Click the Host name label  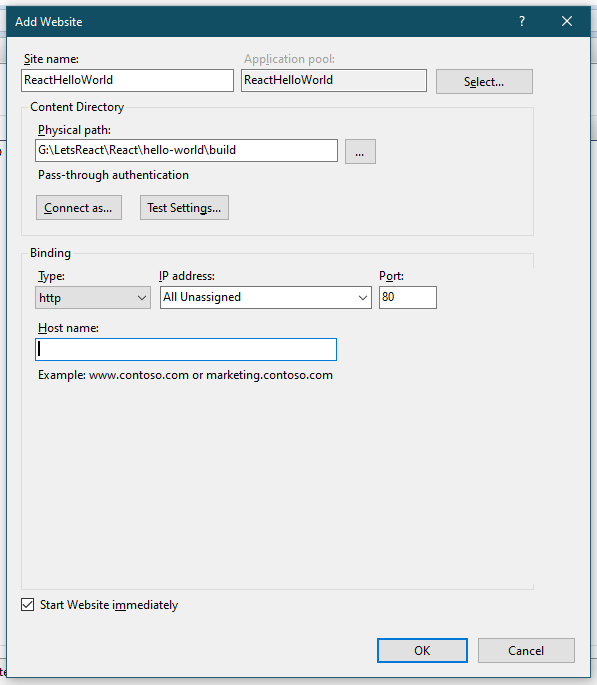click(x=68, y=328)
